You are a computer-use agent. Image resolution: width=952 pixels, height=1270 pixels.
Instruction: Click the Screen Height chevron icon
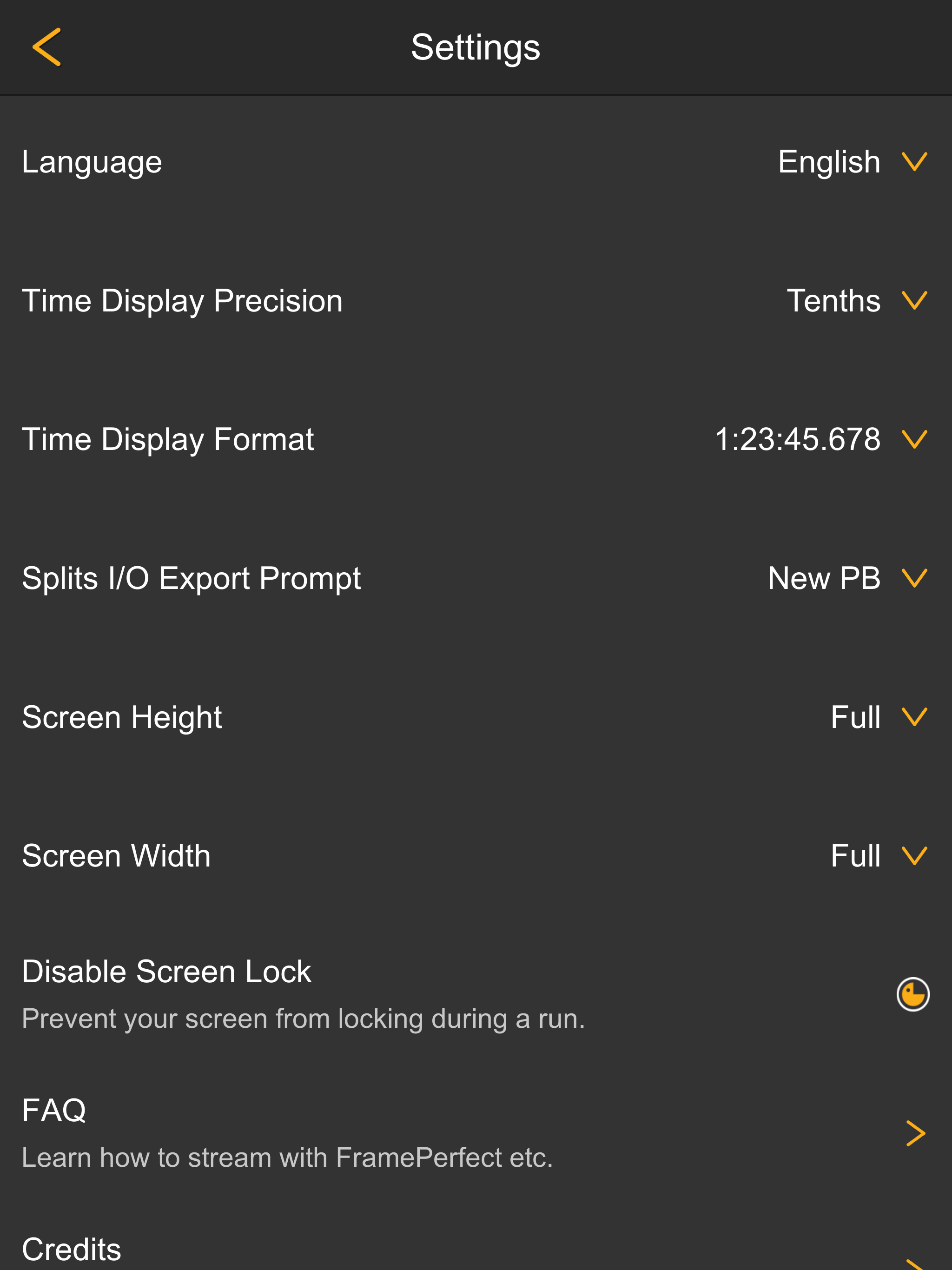914,717
